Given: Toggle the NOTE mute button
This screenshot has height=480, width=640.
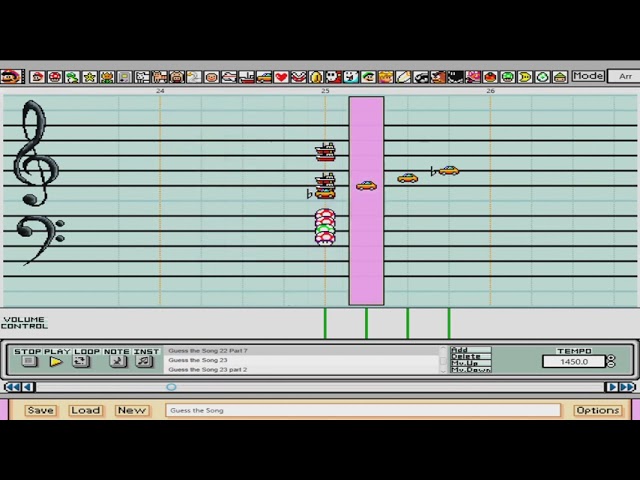Looking at the screenshot, I should tap(118, 361).
